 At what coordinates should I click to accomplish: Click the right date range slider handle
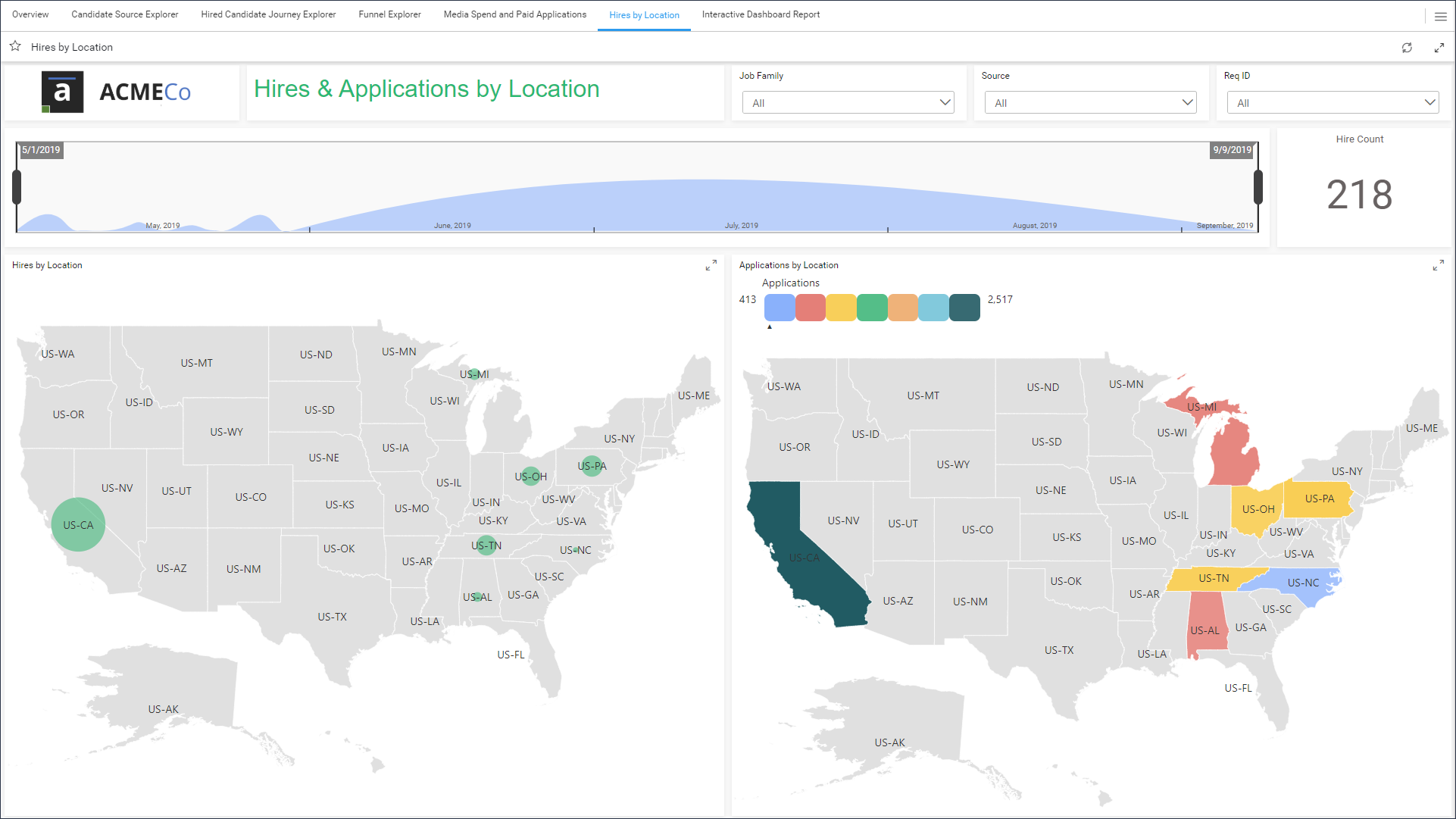1258,187
